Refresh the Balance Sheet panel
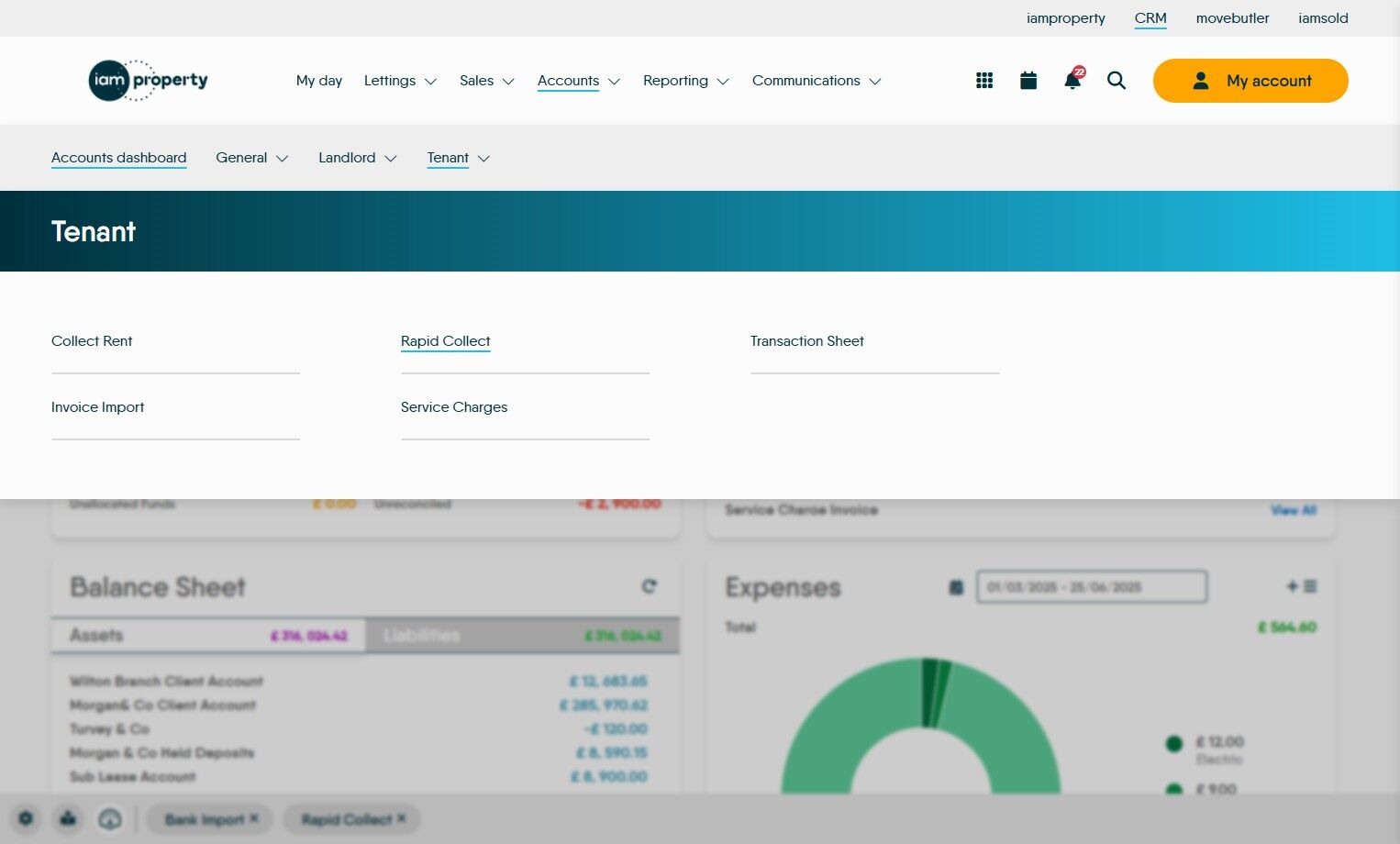 pyautogui.click(x=650, y=586)
